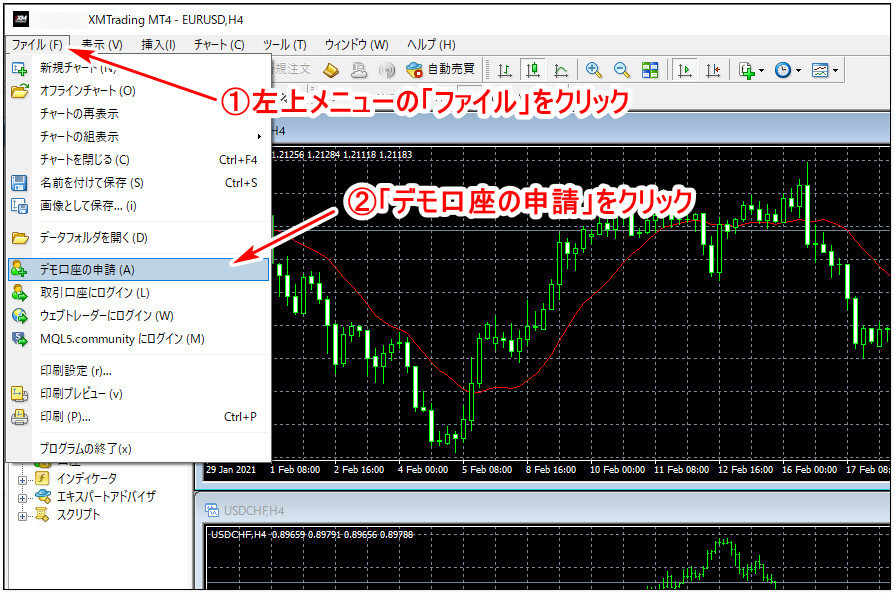895x594 pixels.
Task: Select インディケータ in navigator tree
Action: 87,478
